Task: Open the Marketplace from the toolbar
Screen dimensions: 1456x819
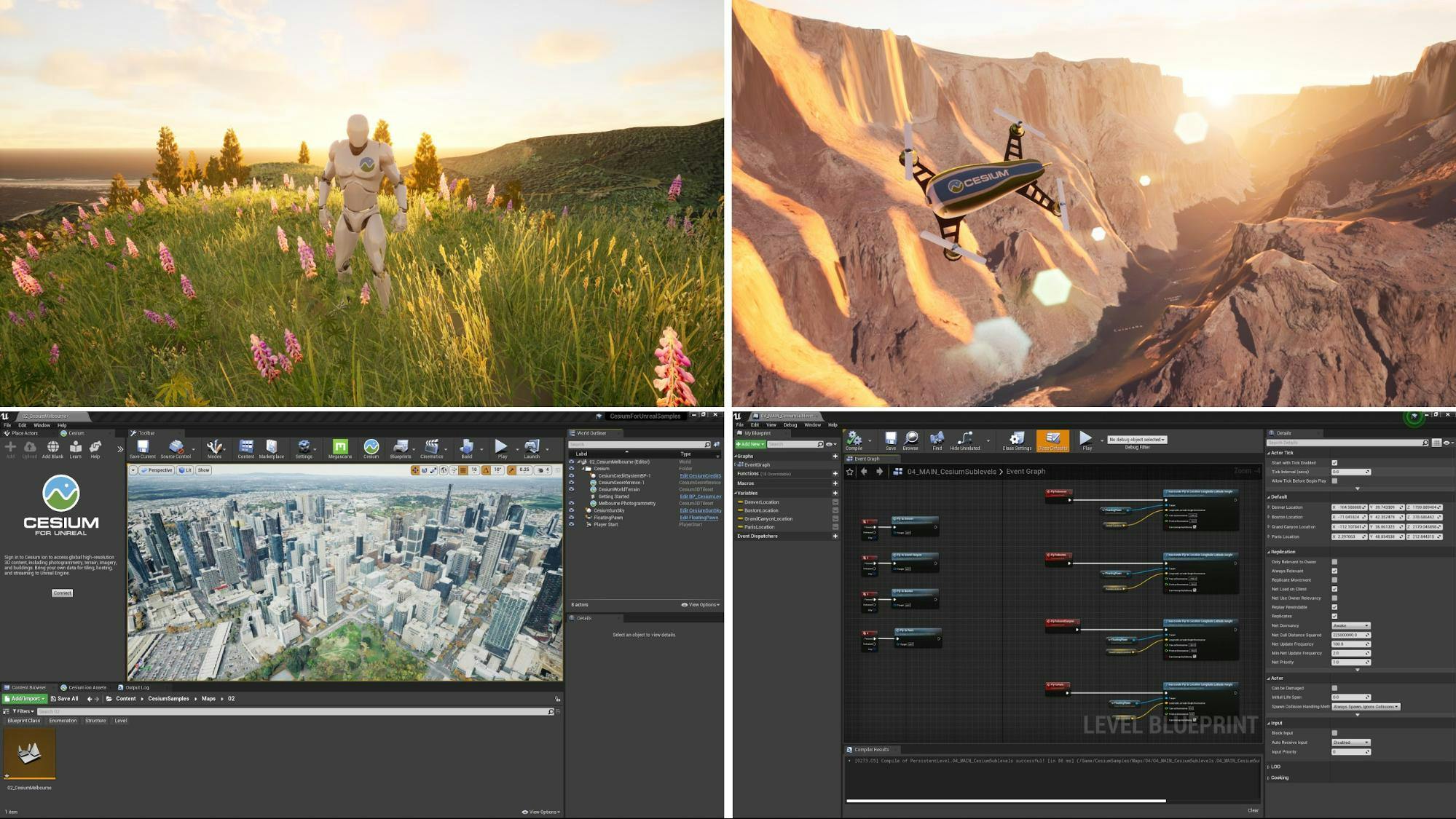Action: pyautogui.click(x=272, y=447)
